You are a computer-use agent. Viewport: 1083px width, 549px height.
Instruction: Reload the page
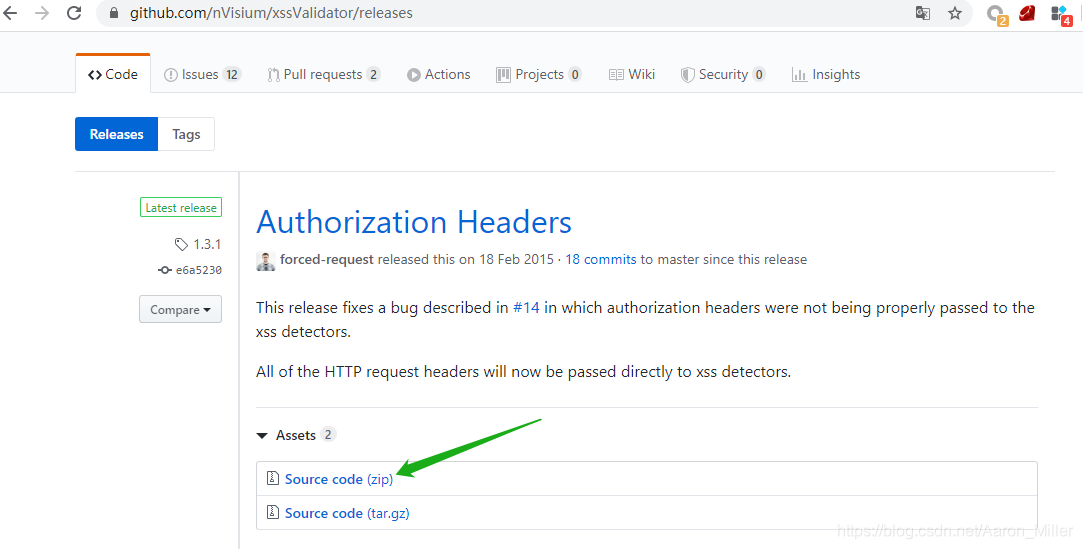(75, 13)
